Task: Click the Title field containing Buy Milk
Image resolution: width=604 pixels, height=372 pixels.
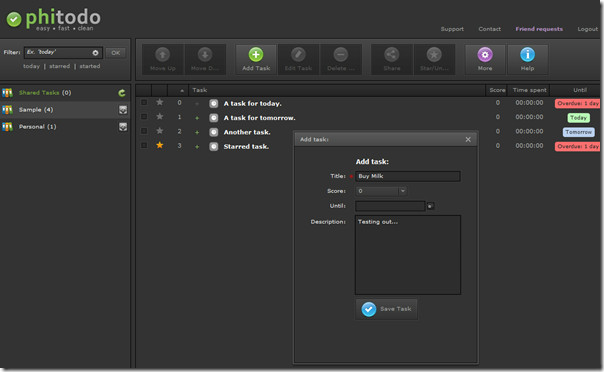Action: point(408,176)
